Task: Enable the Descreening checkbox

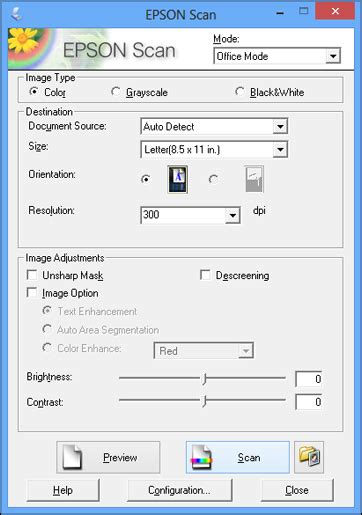Action: tap(235, 275)
